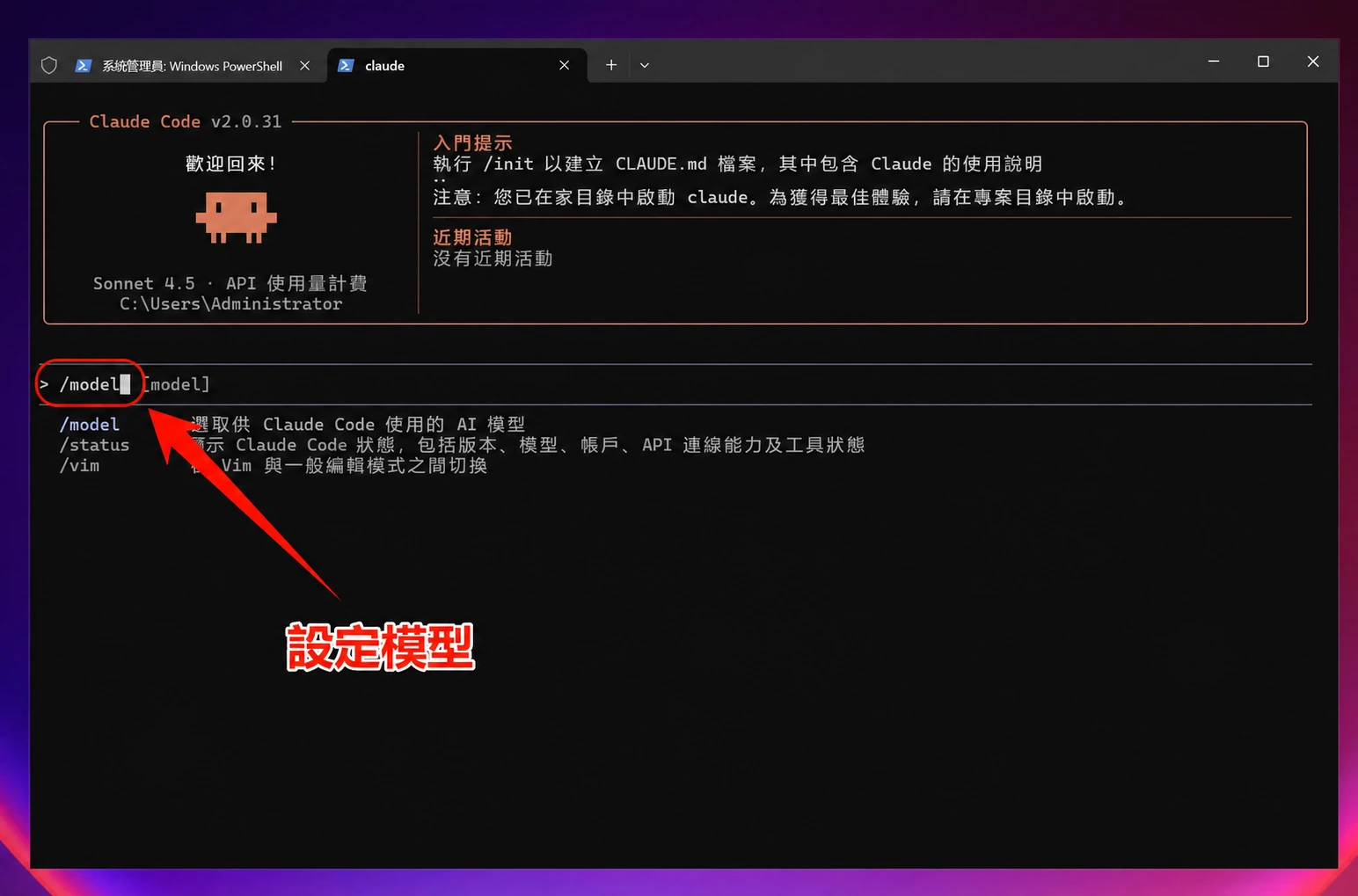Click the PowerShell icon on the first tab
1358x896 pixels.
click(84, 65)
